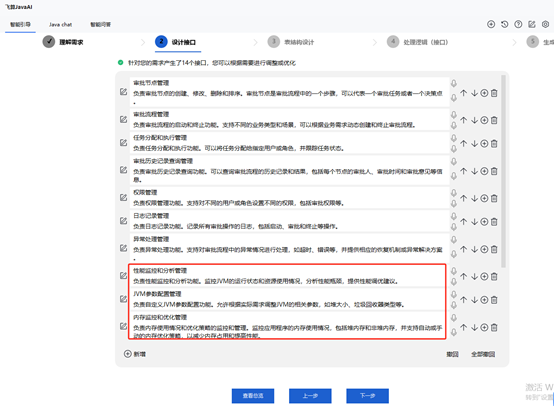Image resolution: width=554 pixels, height=406 pixels.
Task: Click into the 任务分配和执行管理 description text
Action: [x=238, y=148]
